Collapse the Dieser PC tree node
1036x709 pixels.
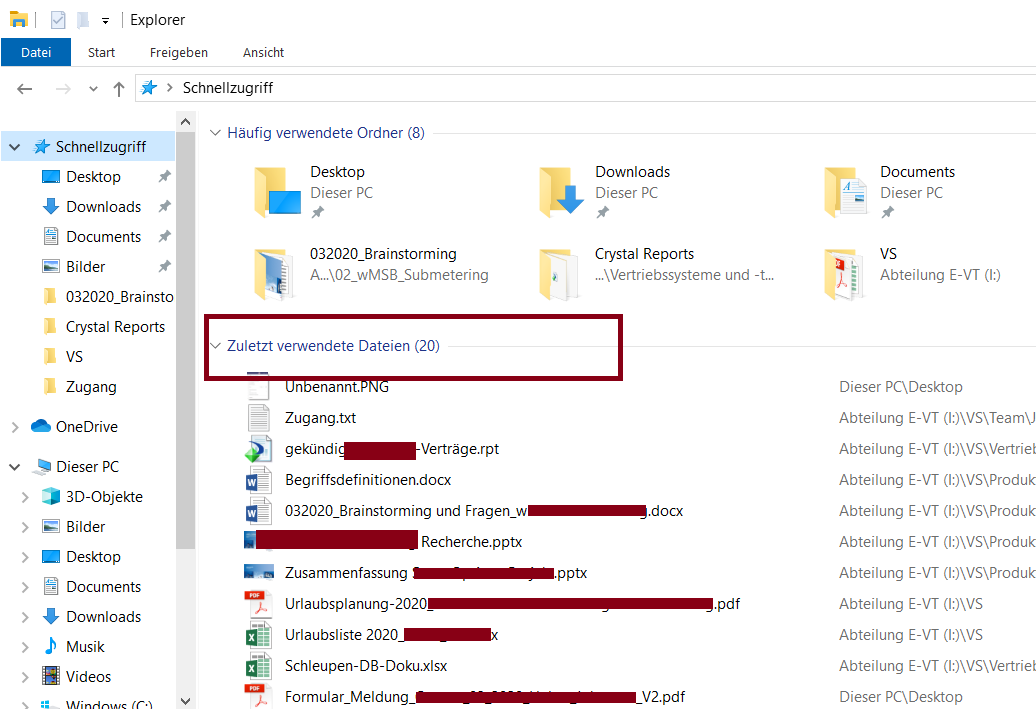point(15,467)
